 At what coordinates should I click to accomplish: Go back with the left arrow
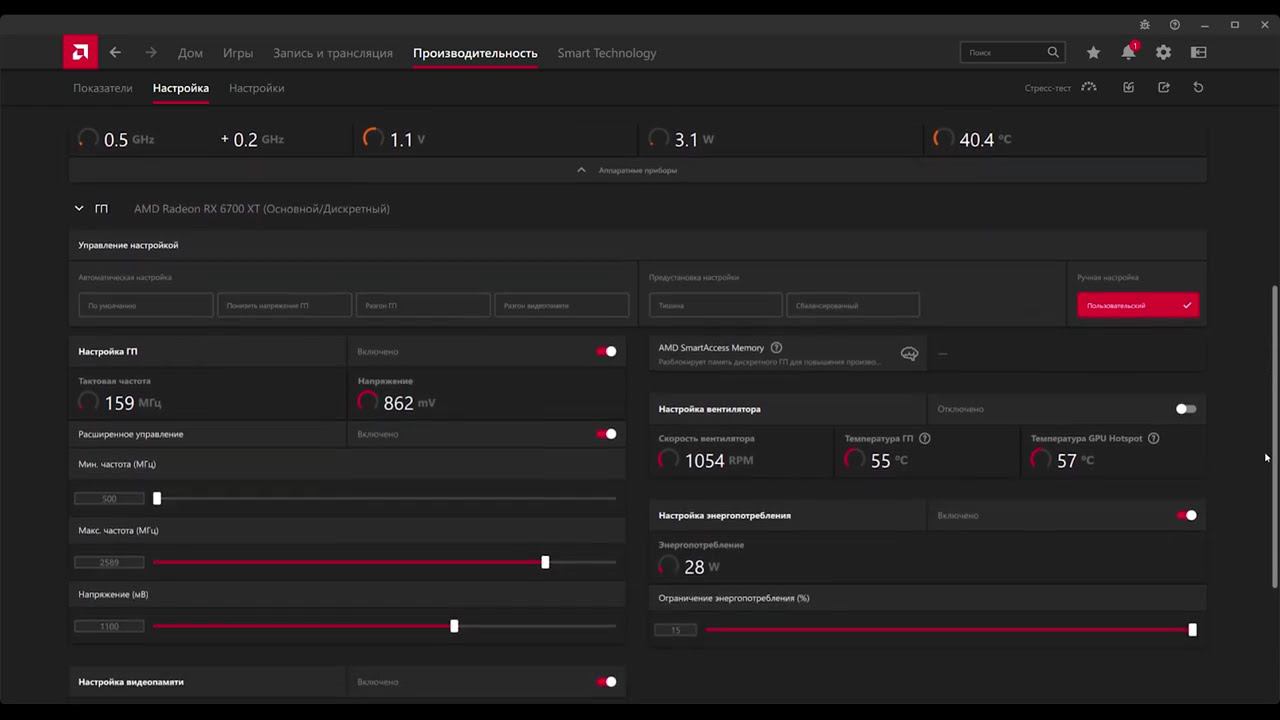click(x=116, y=53)
